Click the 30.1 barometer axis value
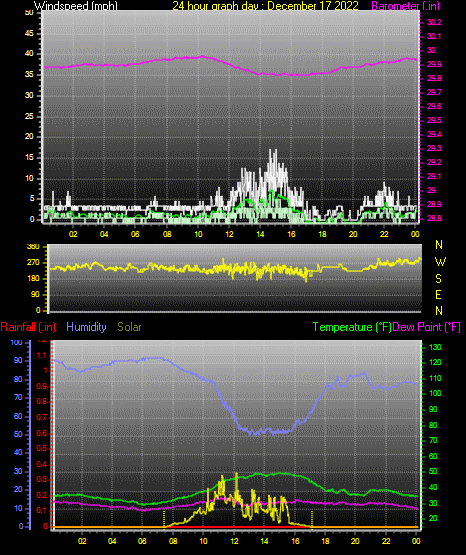 434,36
